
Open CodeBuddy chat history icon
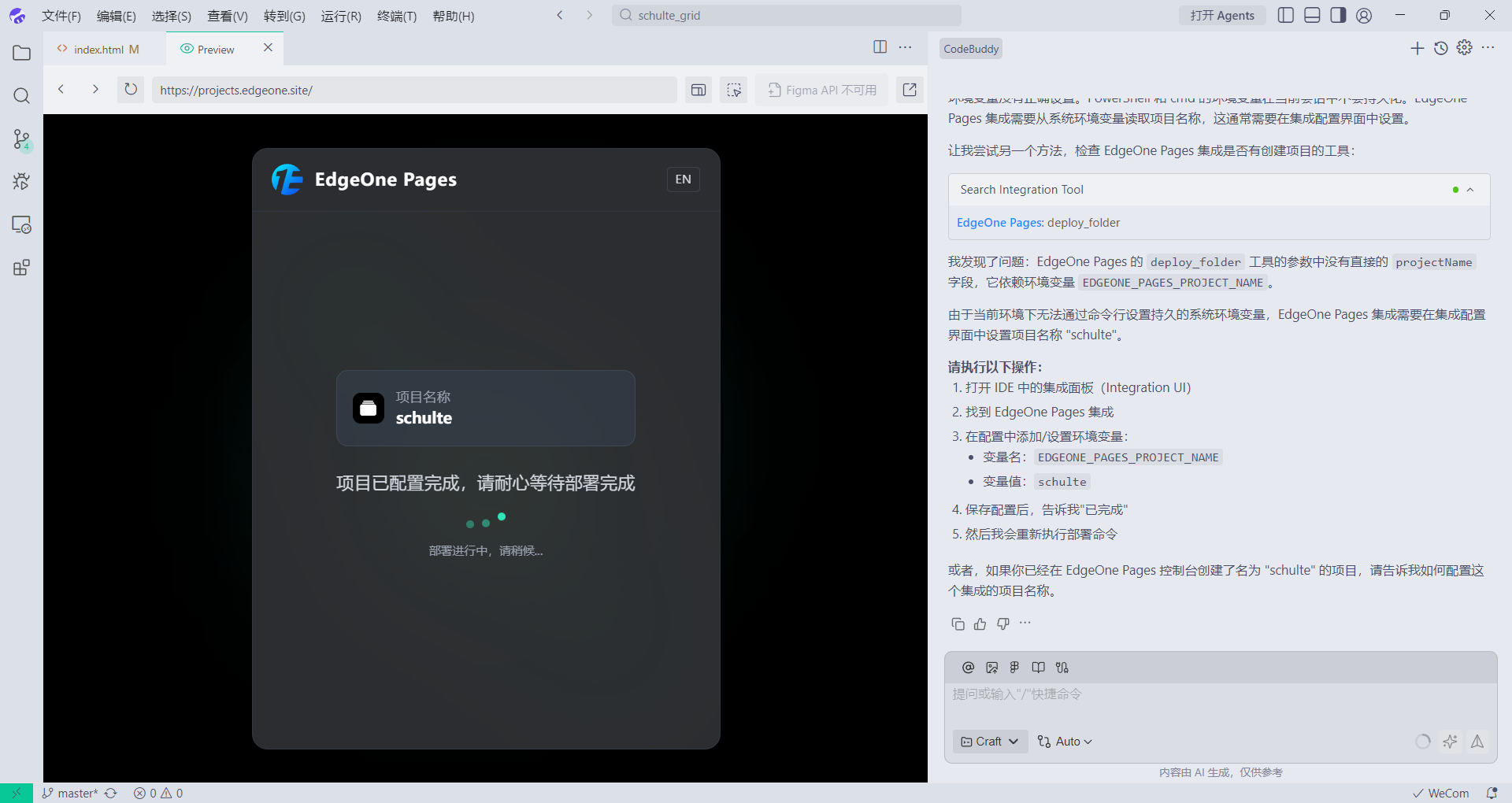coord(1441,48)
